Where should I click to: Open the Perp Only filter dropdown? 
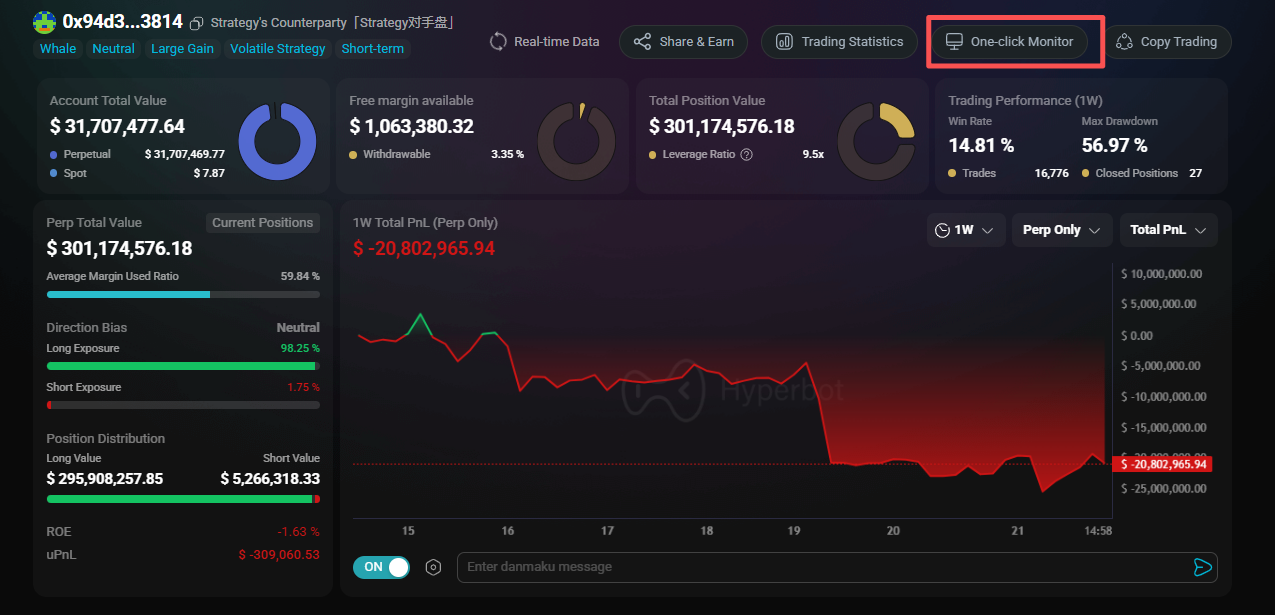(1061, 230)
